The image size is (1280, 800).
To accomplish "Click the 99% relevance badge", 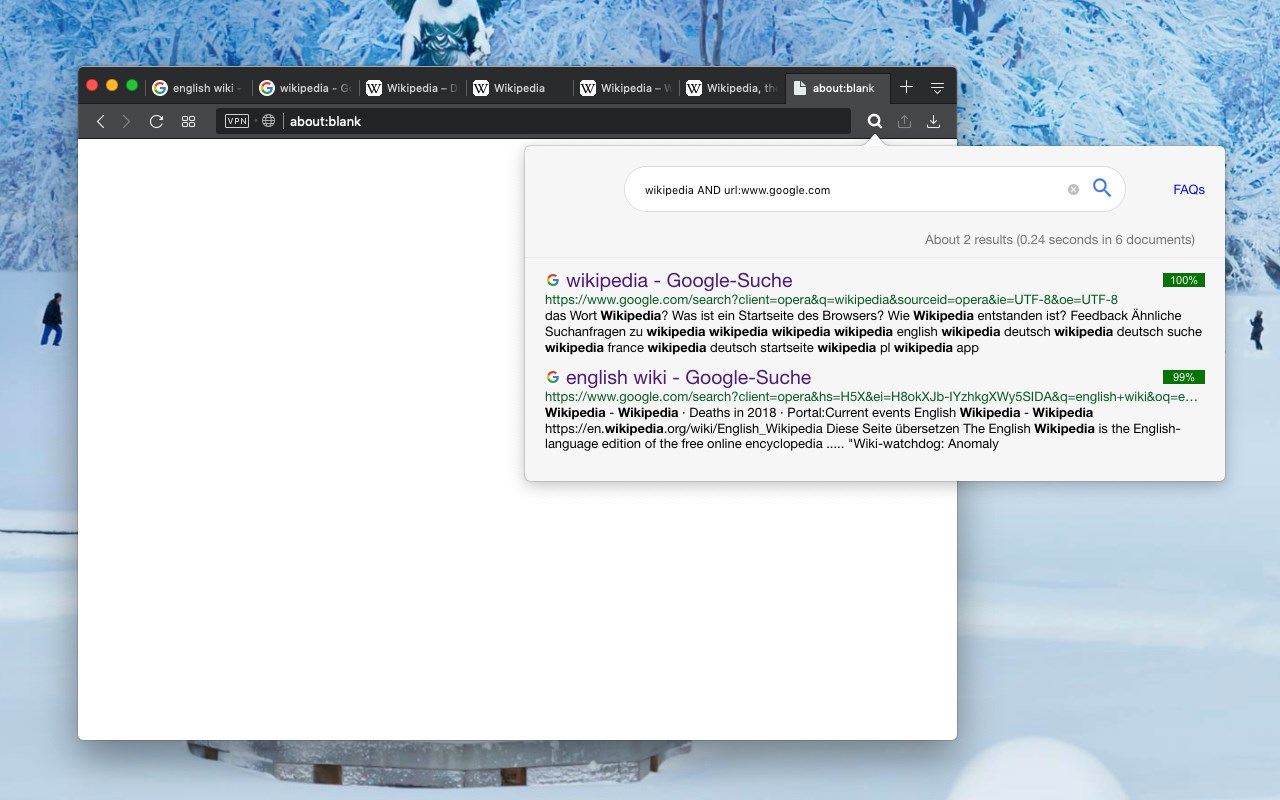I will pos(1184,377).
